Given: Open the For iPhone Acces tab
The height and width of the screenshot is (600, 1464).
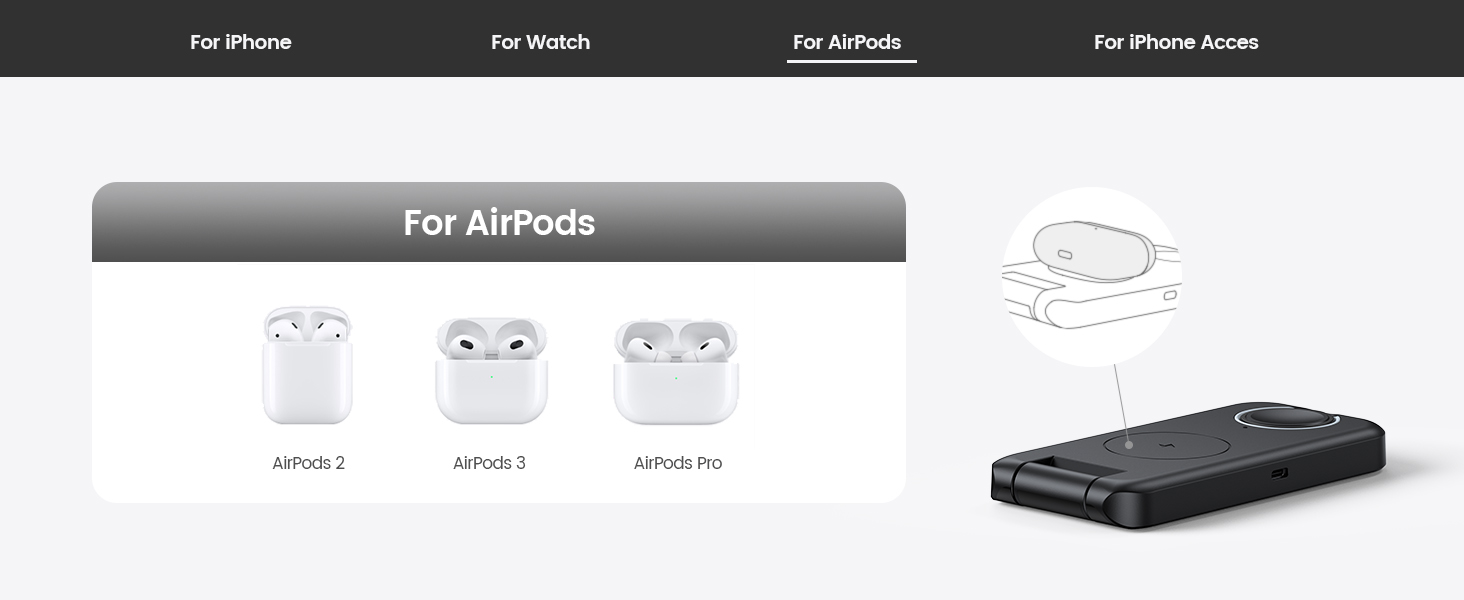Looking at the screenshot, I should pyautogui.click(x=1176, y=42).
